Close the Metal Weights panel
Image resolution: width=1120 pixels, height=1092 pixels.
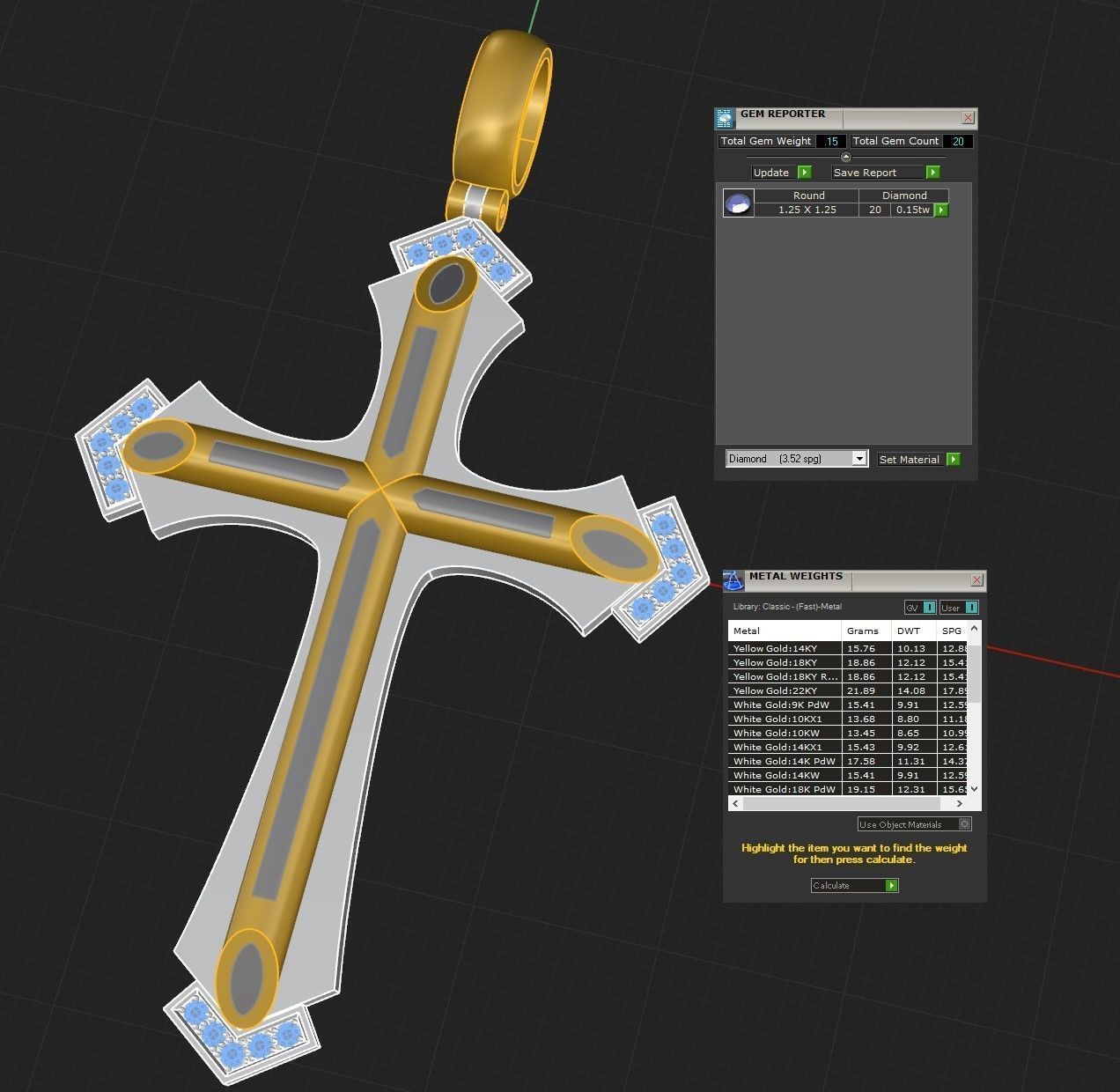tap(976, 579)
